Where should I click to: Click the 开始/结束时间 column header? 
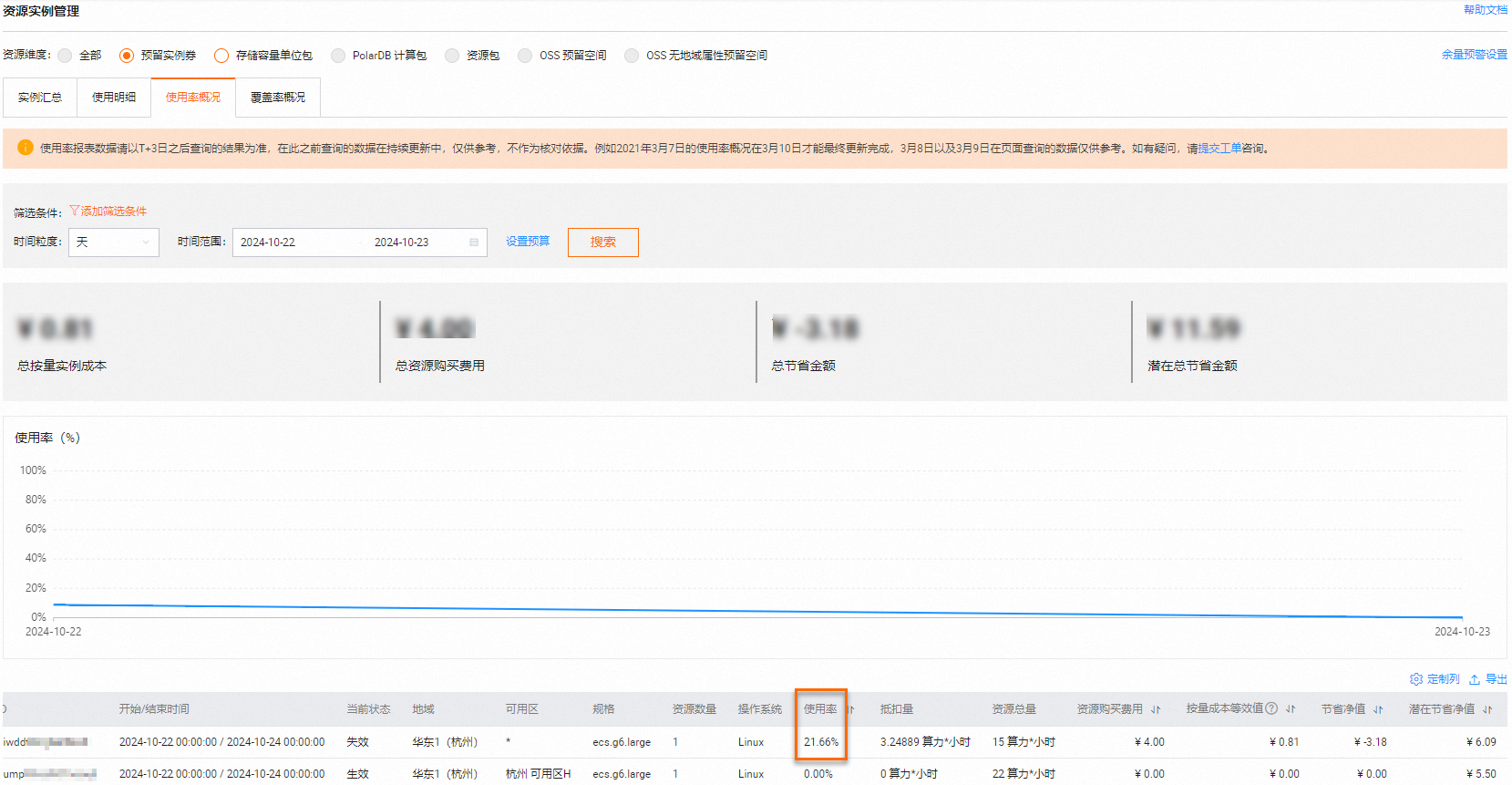click(x=154, y=709)
